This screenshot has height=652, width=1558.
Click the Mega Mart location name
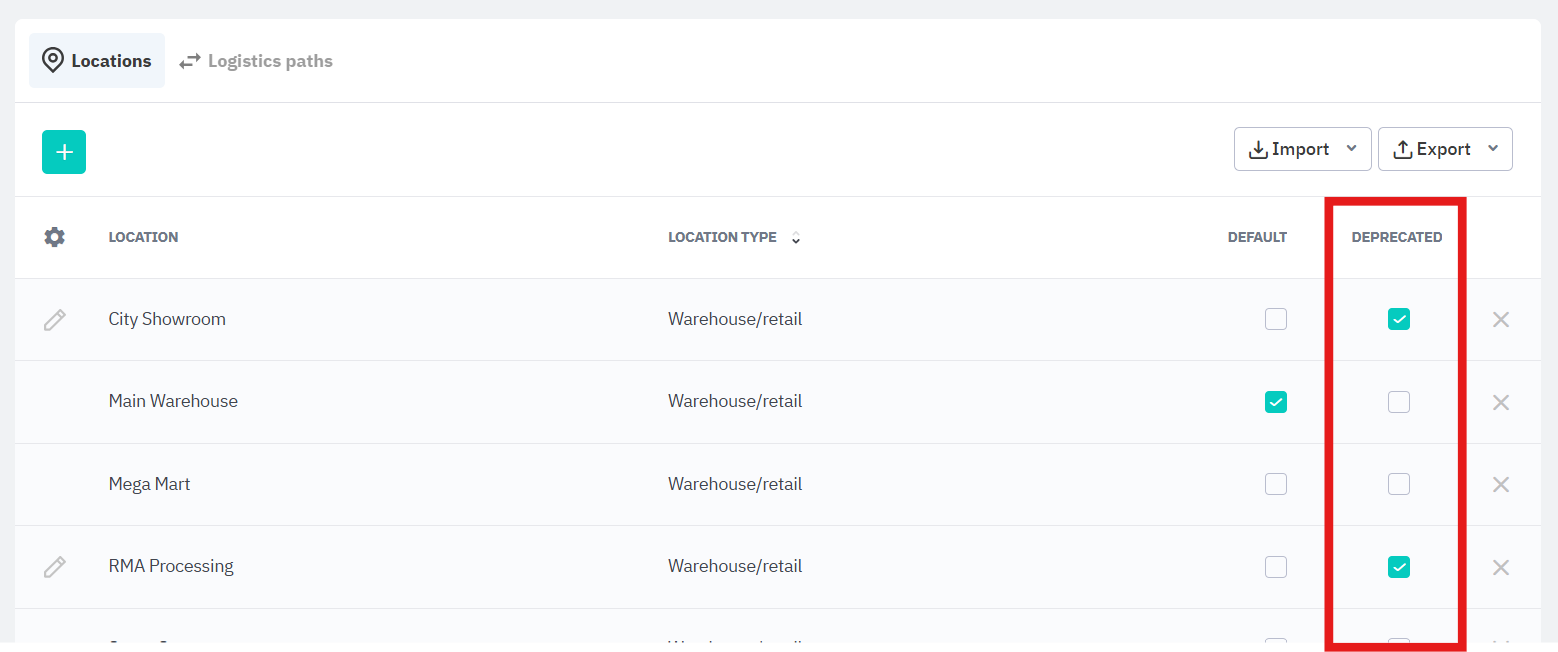[x=149, y=484]
